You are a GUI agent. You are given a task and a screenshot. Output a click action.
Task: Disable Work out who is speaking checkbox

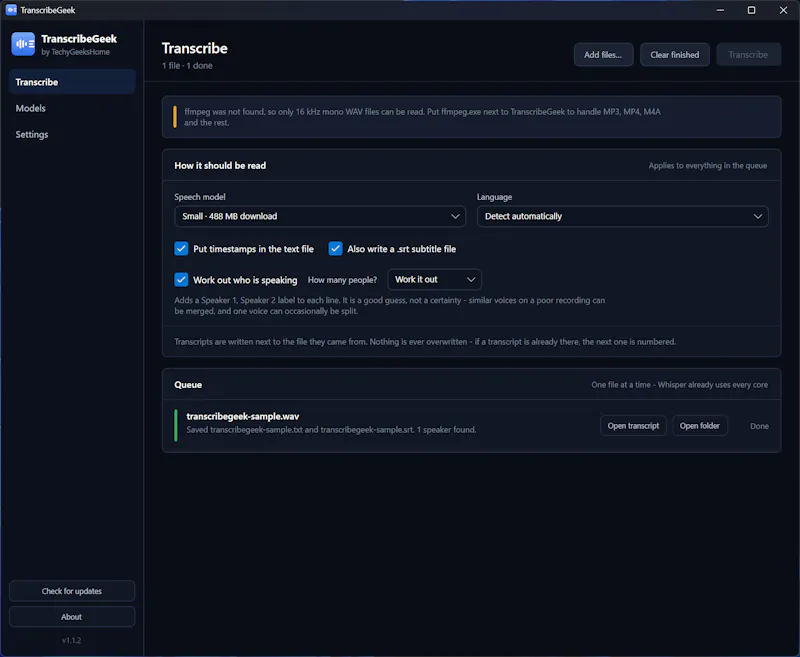coord(181,280)
